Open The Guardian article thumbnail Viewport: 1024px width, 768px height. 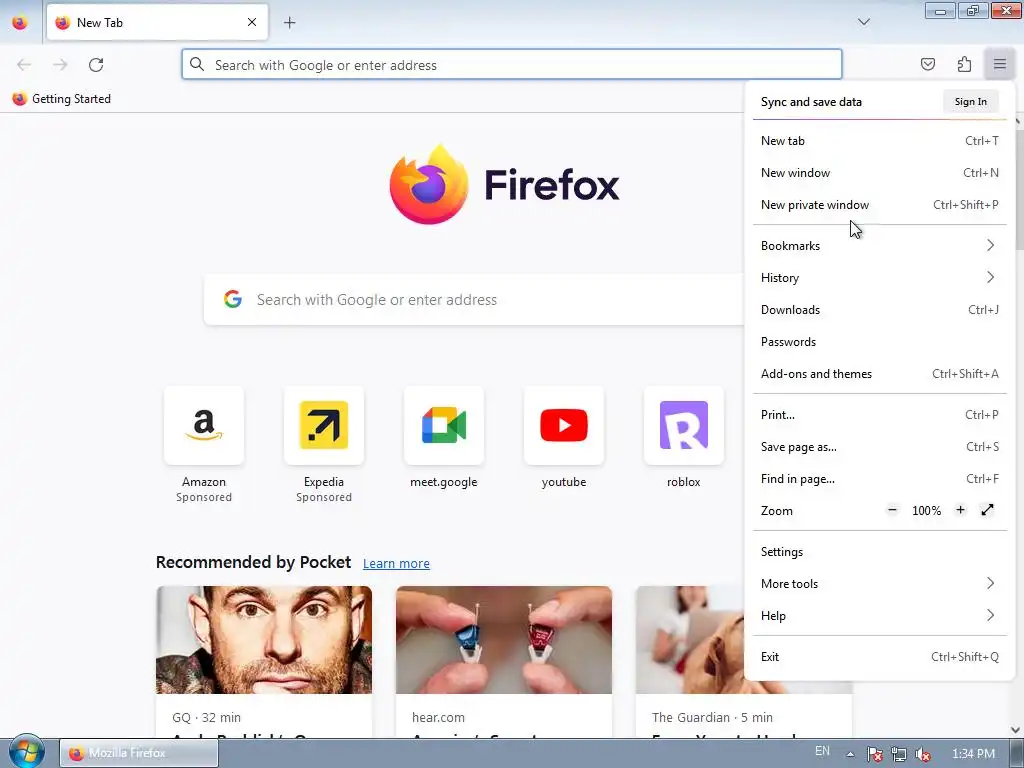click(690, 640)
